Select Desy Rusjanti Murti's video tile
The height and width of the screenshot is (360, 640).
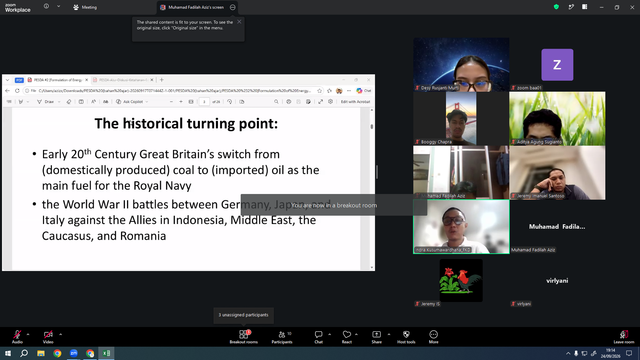(x=461, y=64)
